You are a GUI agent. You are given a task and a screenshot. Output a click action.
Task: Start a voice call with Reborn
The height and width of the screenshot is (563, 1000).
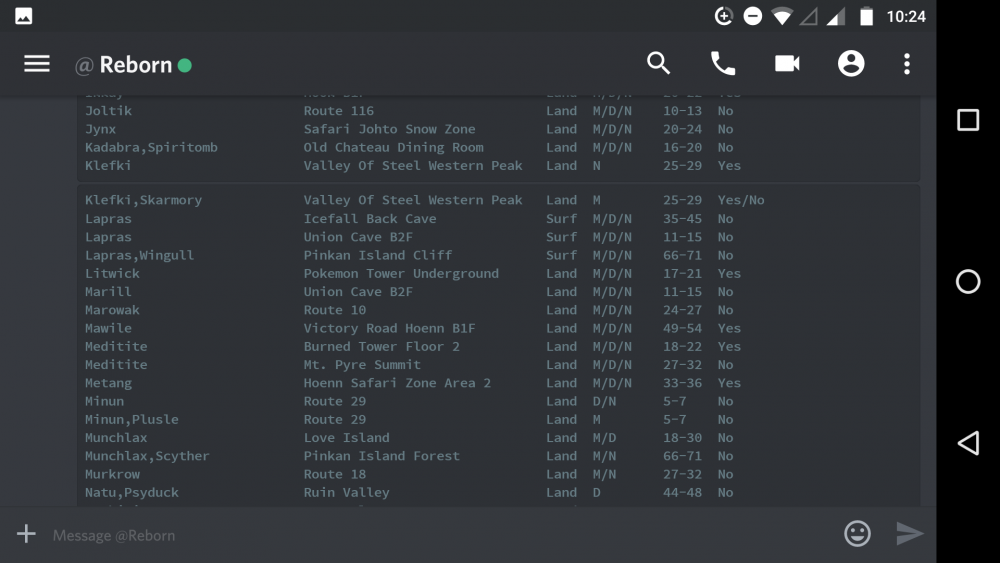722,64
